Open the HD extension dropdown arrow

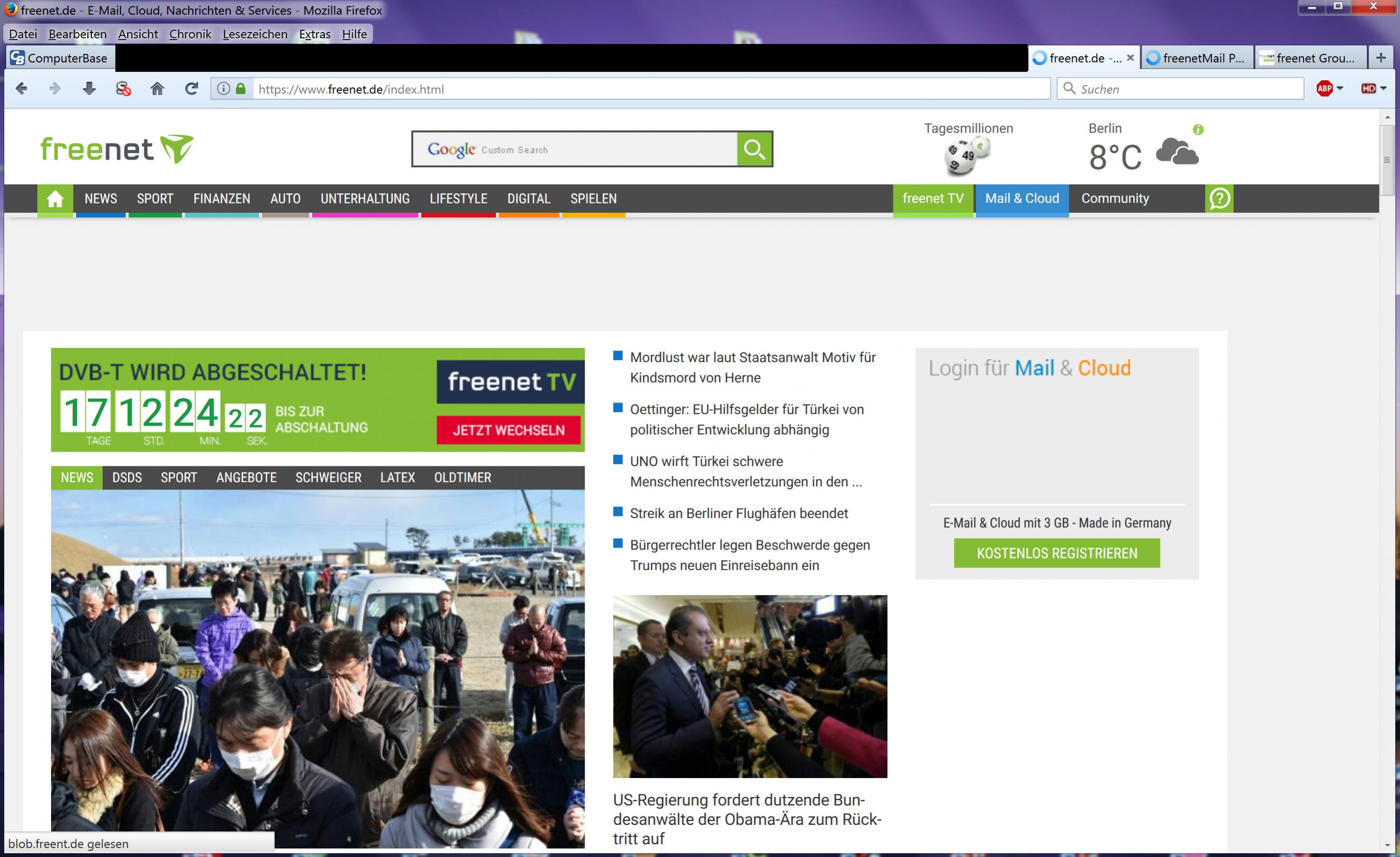(1383, 88)
